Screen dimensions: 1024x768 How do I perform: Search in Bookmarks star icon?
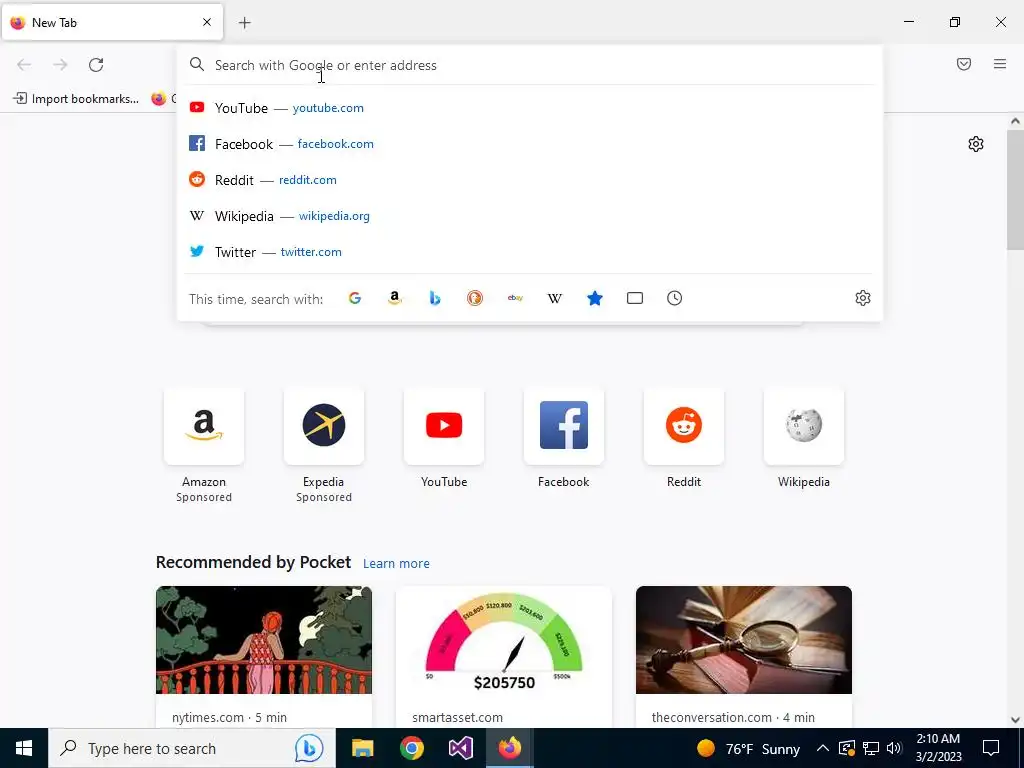click(x=595, y=298)
